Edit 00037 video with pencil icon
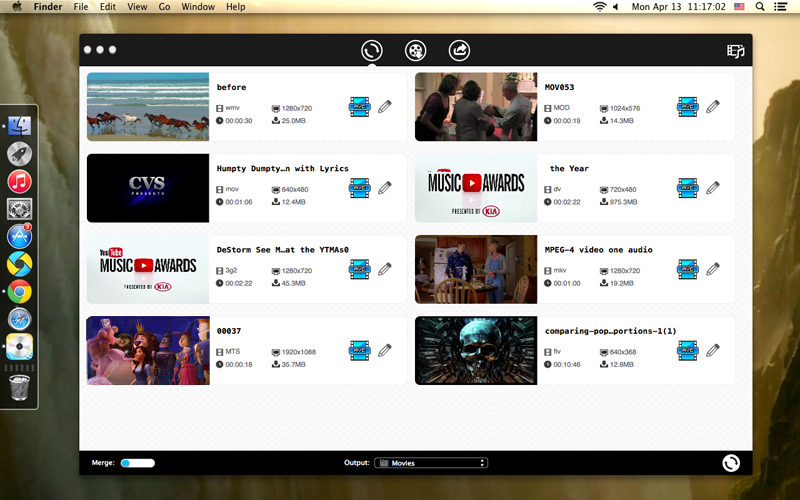This screenshot has height=500, width=800. [x=385, y=351]
